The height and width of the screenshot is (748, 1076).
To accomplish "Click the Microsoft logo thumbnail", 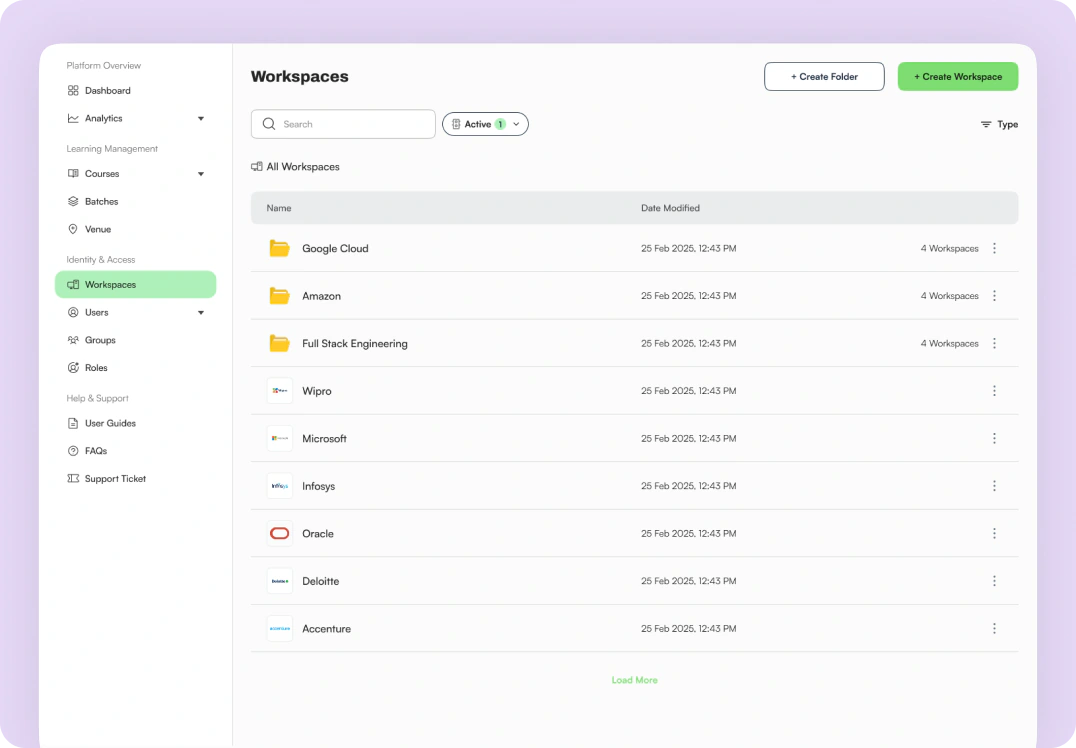I will pyautogui.click(x=279, y=438).
